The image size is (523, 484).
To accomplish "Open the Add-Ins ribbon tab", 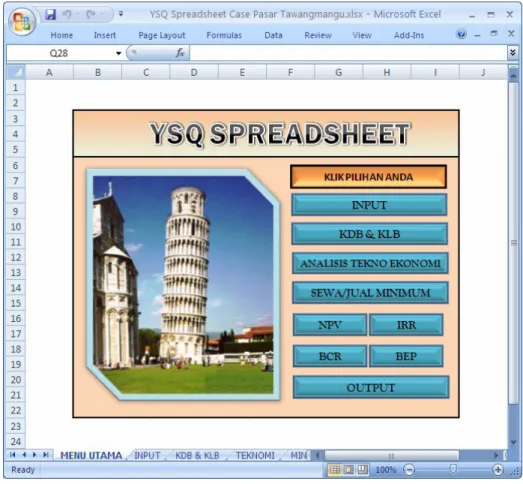I will click(x=409, y=35).
